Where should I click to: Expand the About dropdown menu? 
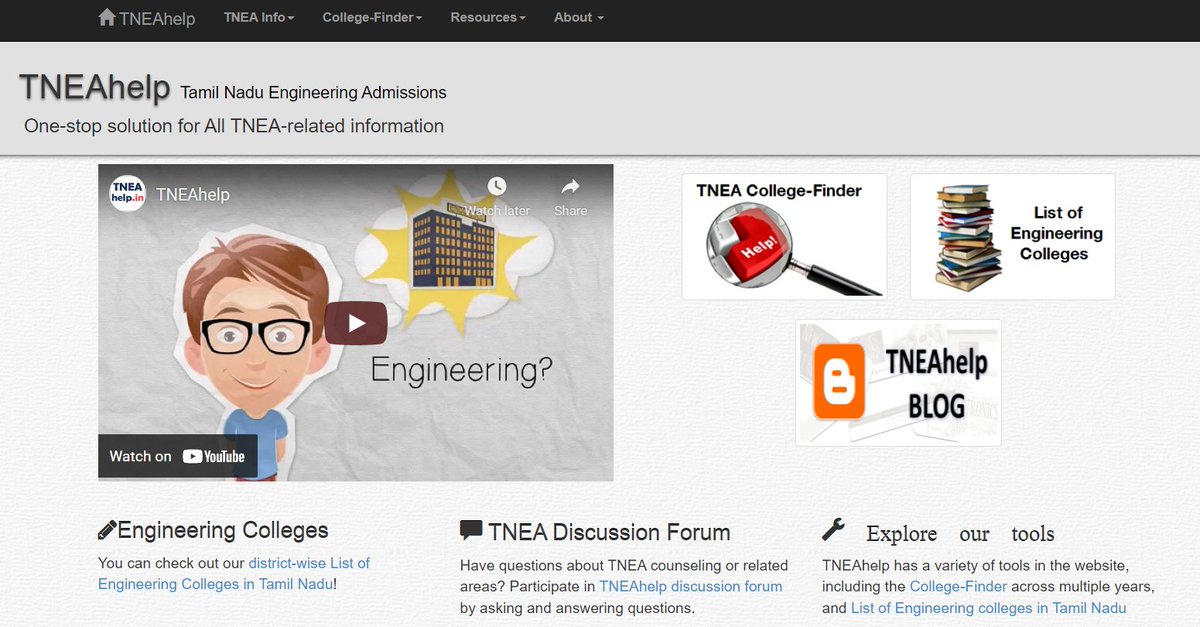point(579,17)
